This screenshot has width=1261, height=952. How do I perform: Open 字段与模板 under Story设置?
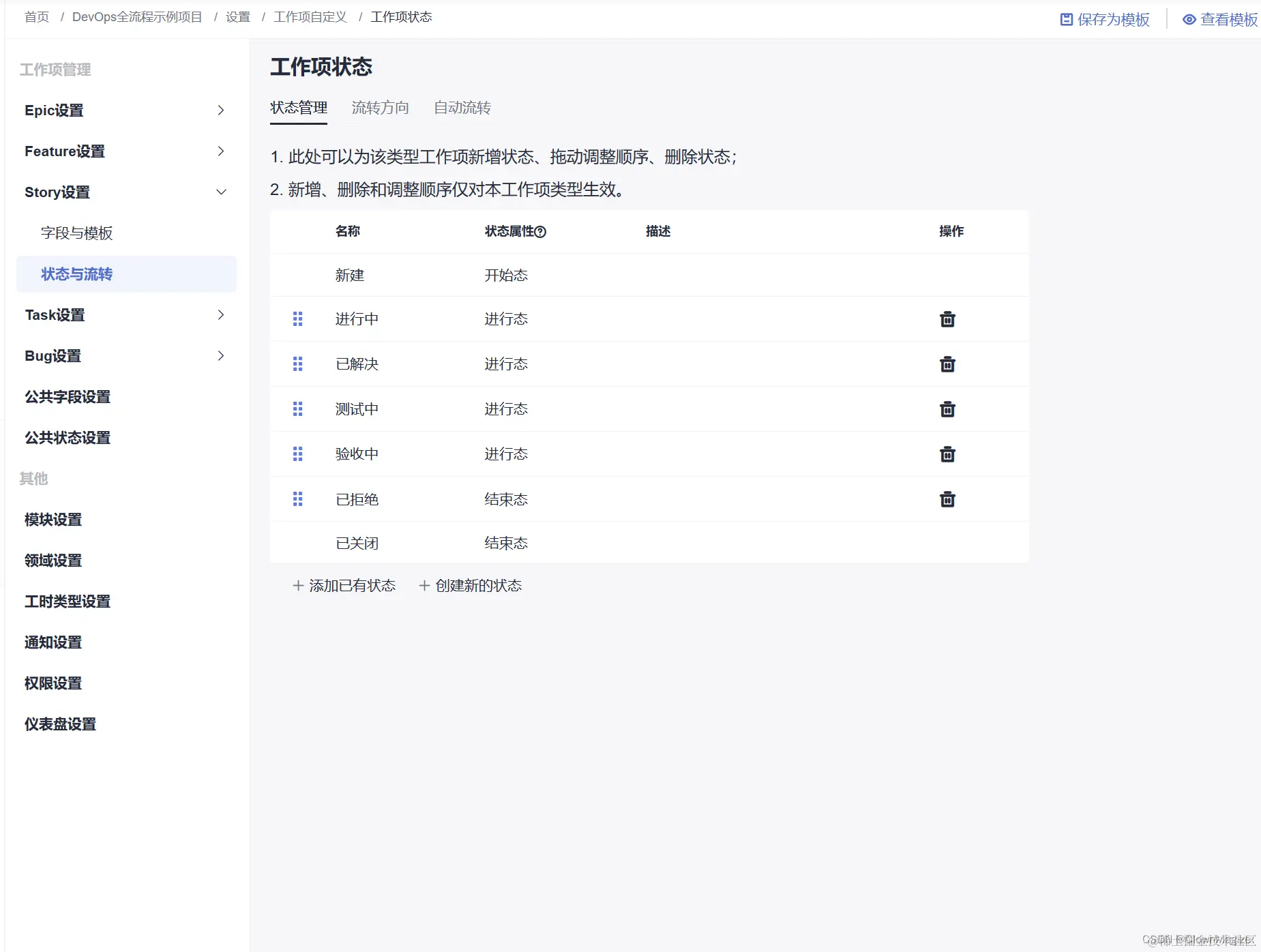point(77,233)
